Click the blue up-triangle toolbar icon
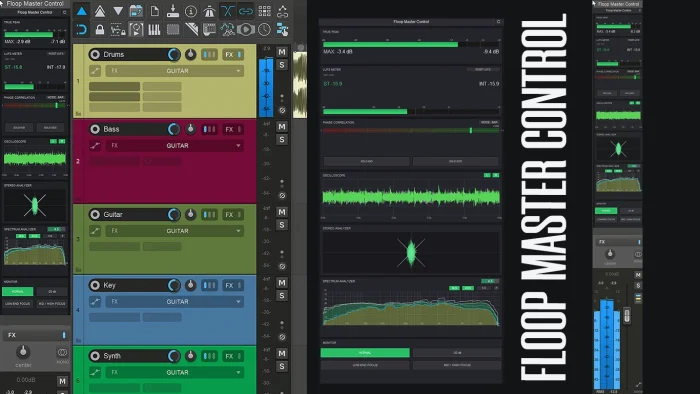The width and height of the screenshot is (700, 394). point(81,11)
